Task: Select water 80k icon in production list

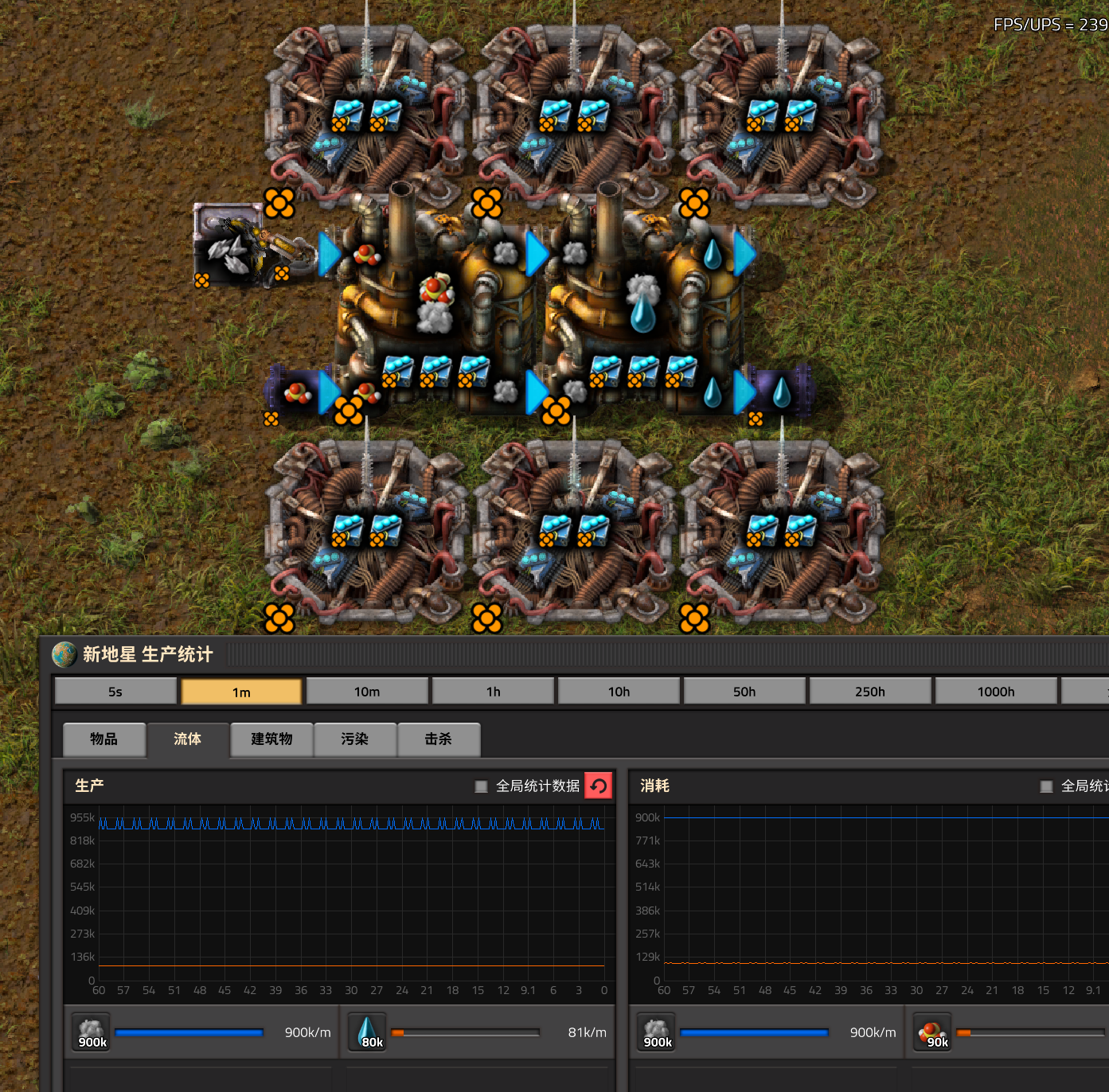Action: pyautogui.click(x=369, y=1032)
